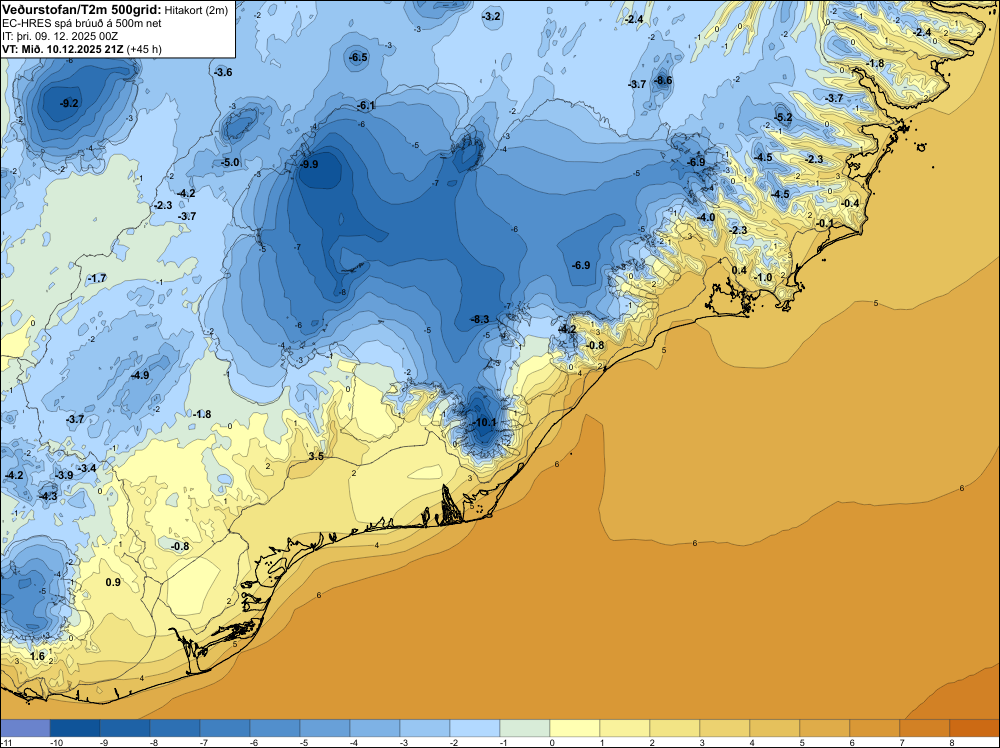
Task: Select the -10.1 temperature value
Action: click(x=484, y=422)
